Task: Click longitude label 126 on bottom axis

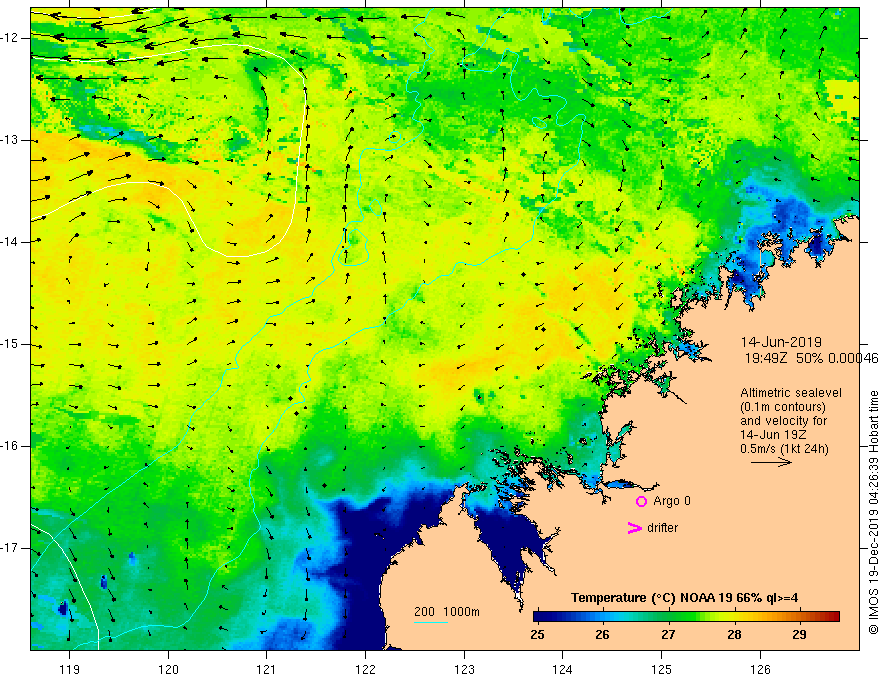Action: click(760, 669)
